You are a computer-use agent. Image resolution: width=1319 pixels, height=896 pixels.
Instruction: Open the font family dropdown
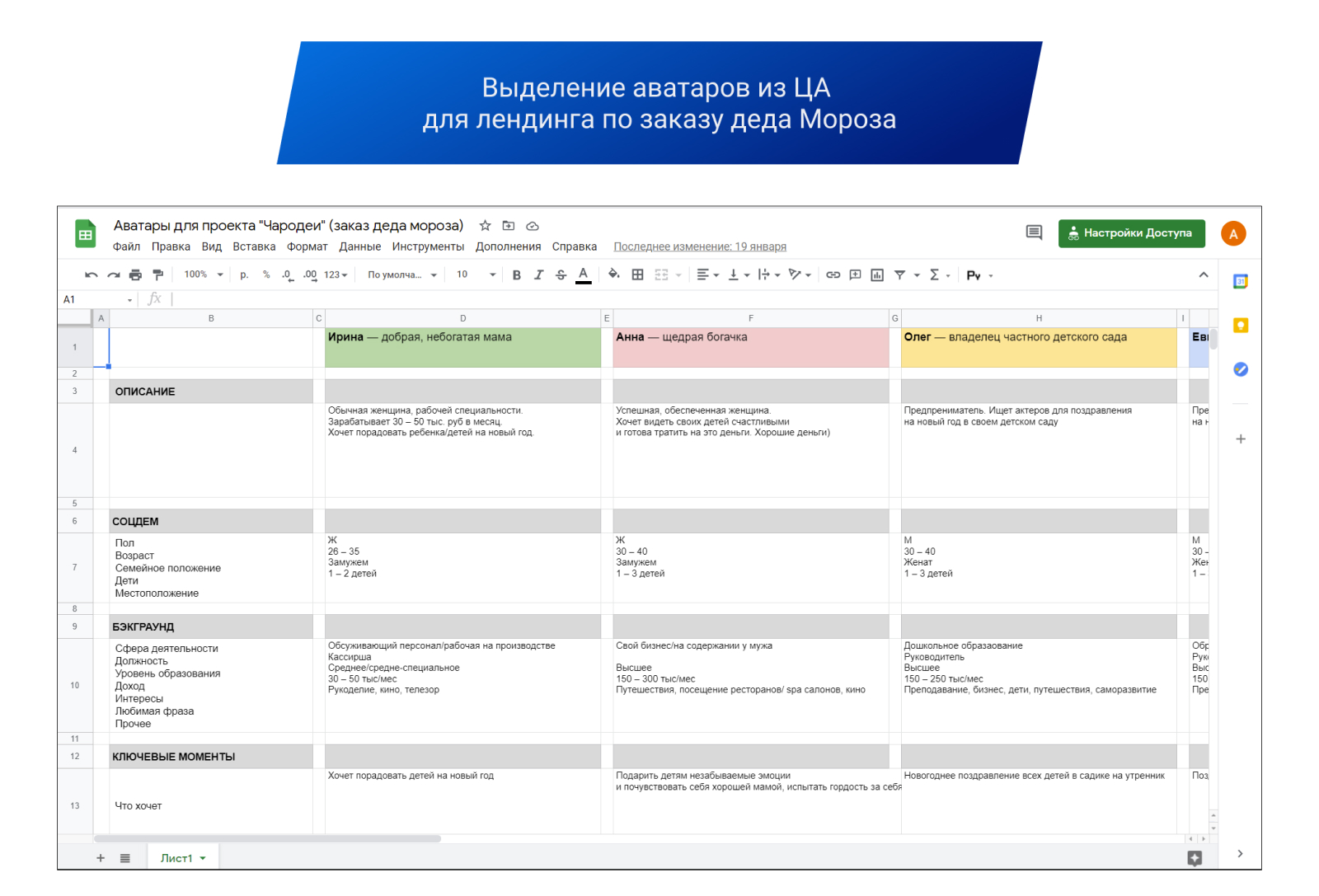click(402, 275)
